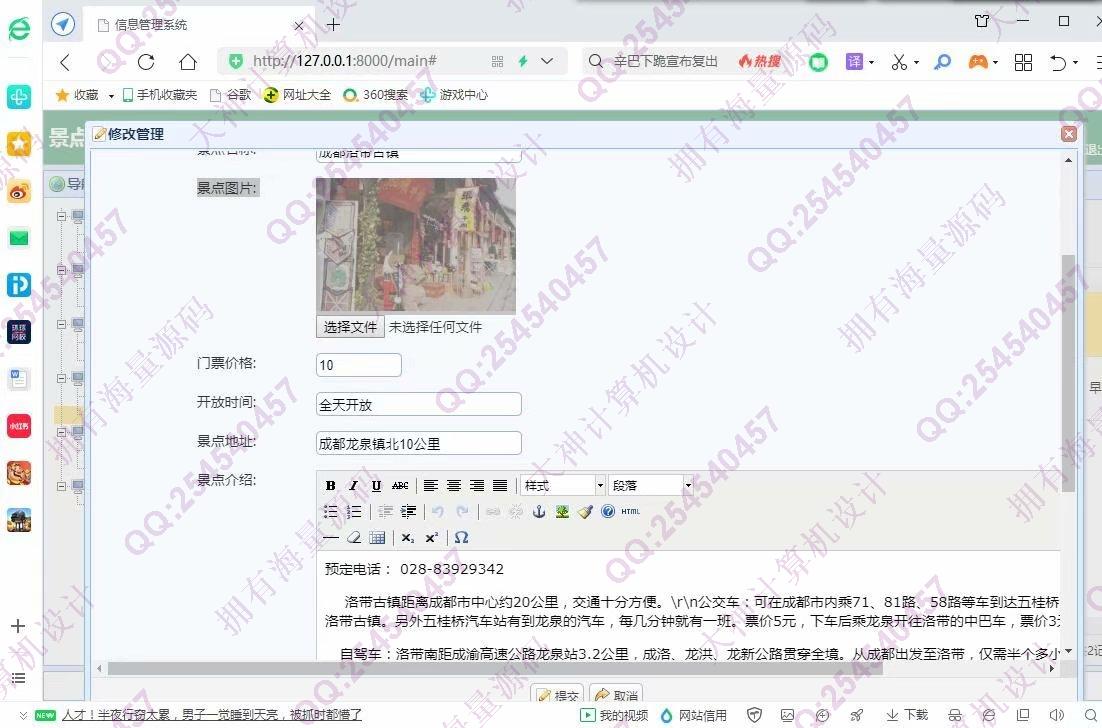
Task: Decrease outdent in editor
Action: click(385, 512)
